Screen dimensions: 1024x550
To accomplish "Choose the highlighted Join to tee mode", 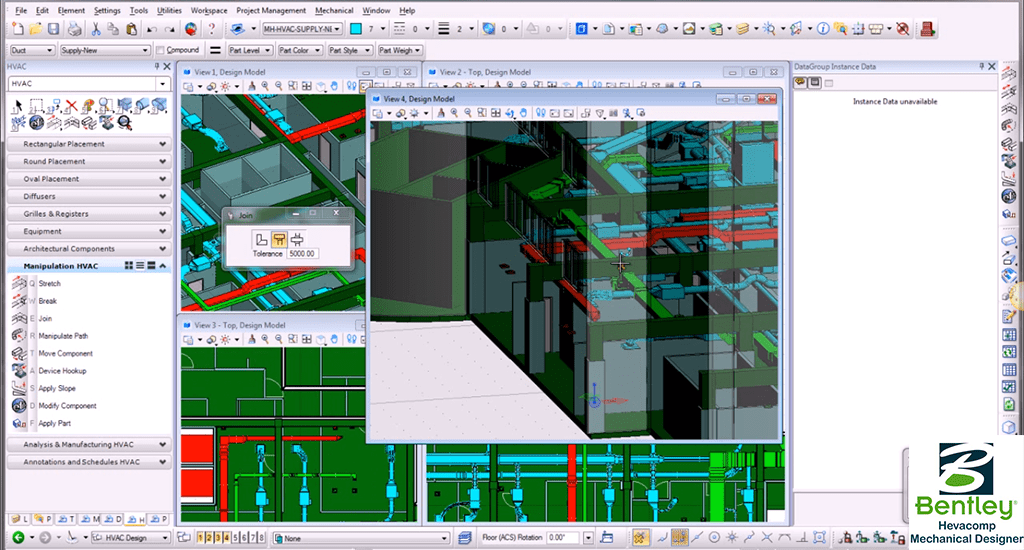I will (279, 239).
